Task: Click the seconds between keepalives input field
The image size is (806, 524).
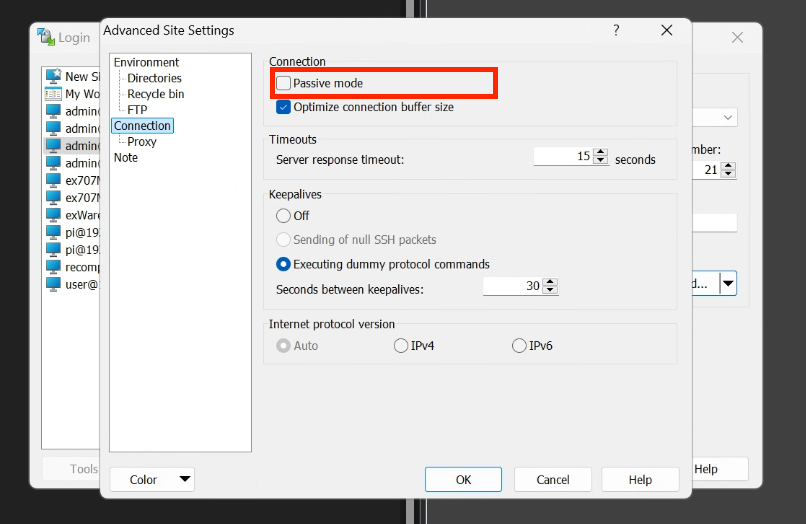Action: [512, 286]
